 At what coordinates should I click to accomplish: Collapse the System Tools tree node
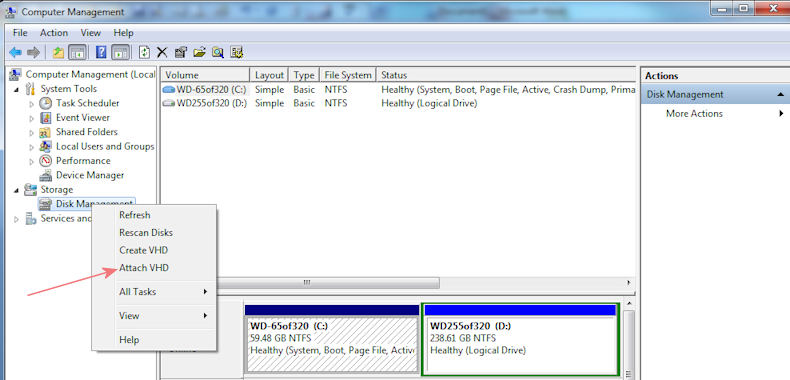click(x=17, y=89)
